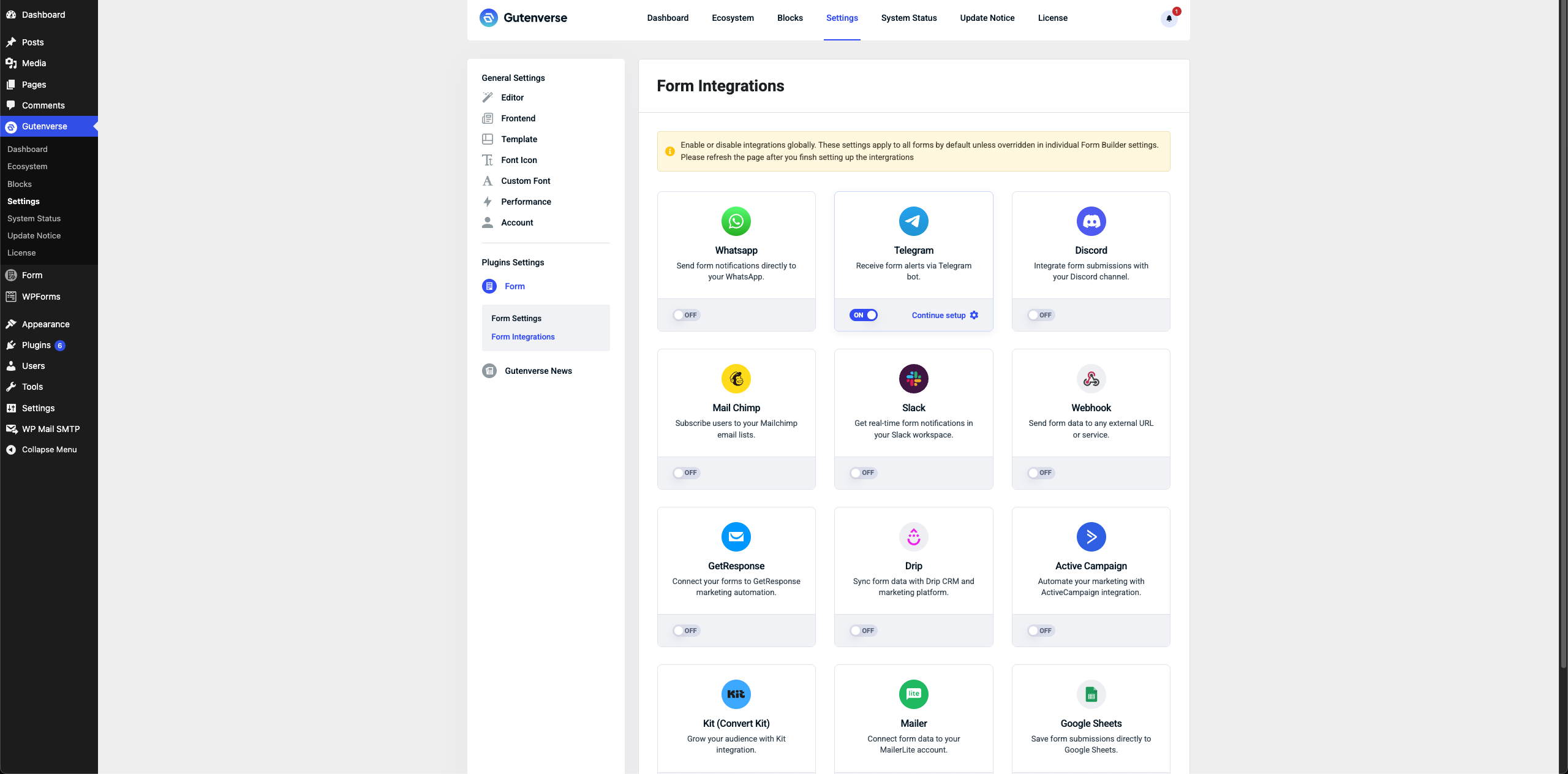
Task: Open the Posts menu in WordPress sidebar
Action: pyautogui.click(x=49, y=42)
